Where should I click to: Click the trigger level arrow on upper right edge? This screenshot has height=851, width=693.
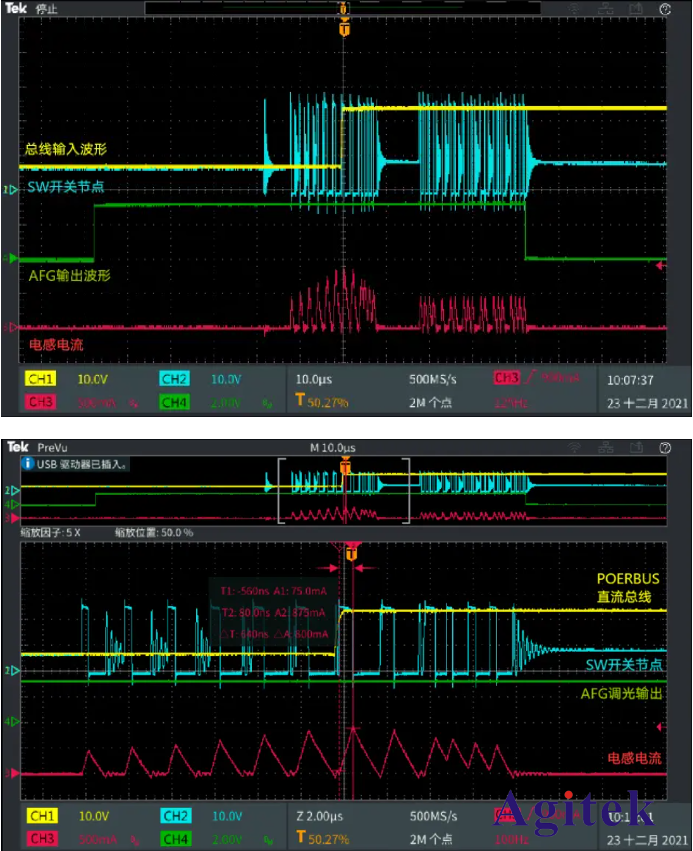[659, 266]
